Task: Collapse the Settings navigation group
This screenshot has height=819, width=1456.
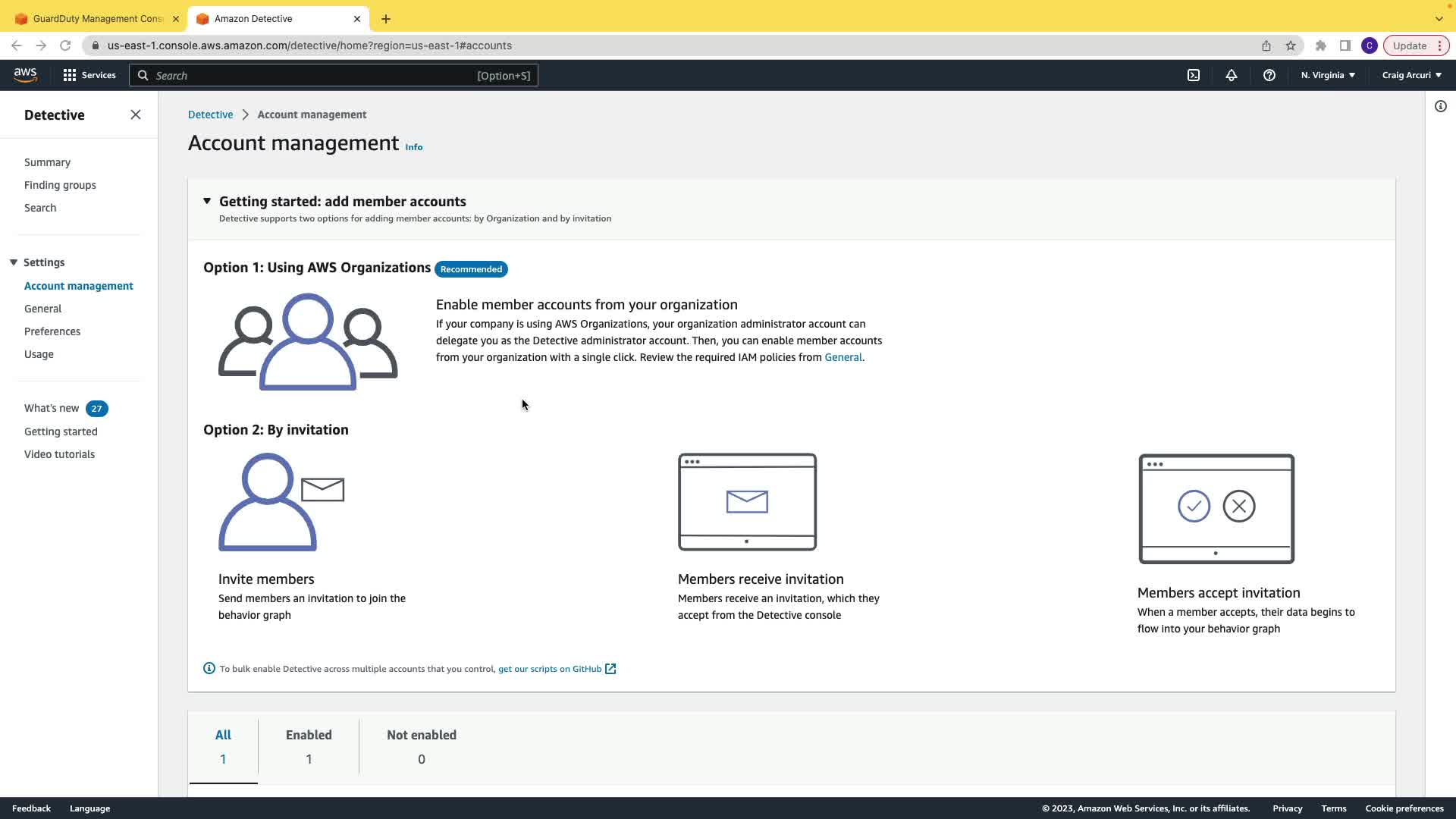Action: click(14, 262)
